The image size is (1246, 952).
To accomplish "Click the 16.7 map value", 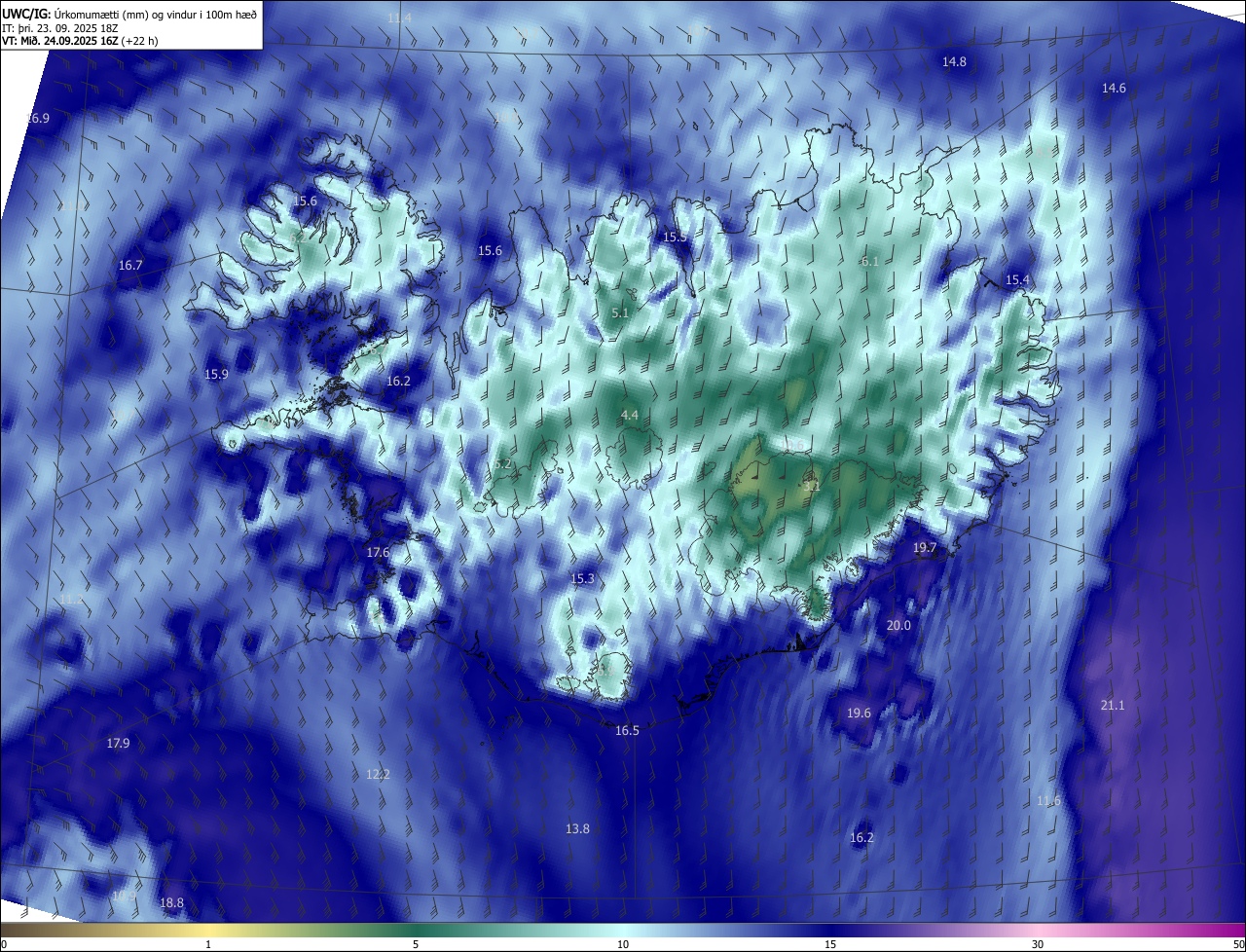I will [130, 266].
